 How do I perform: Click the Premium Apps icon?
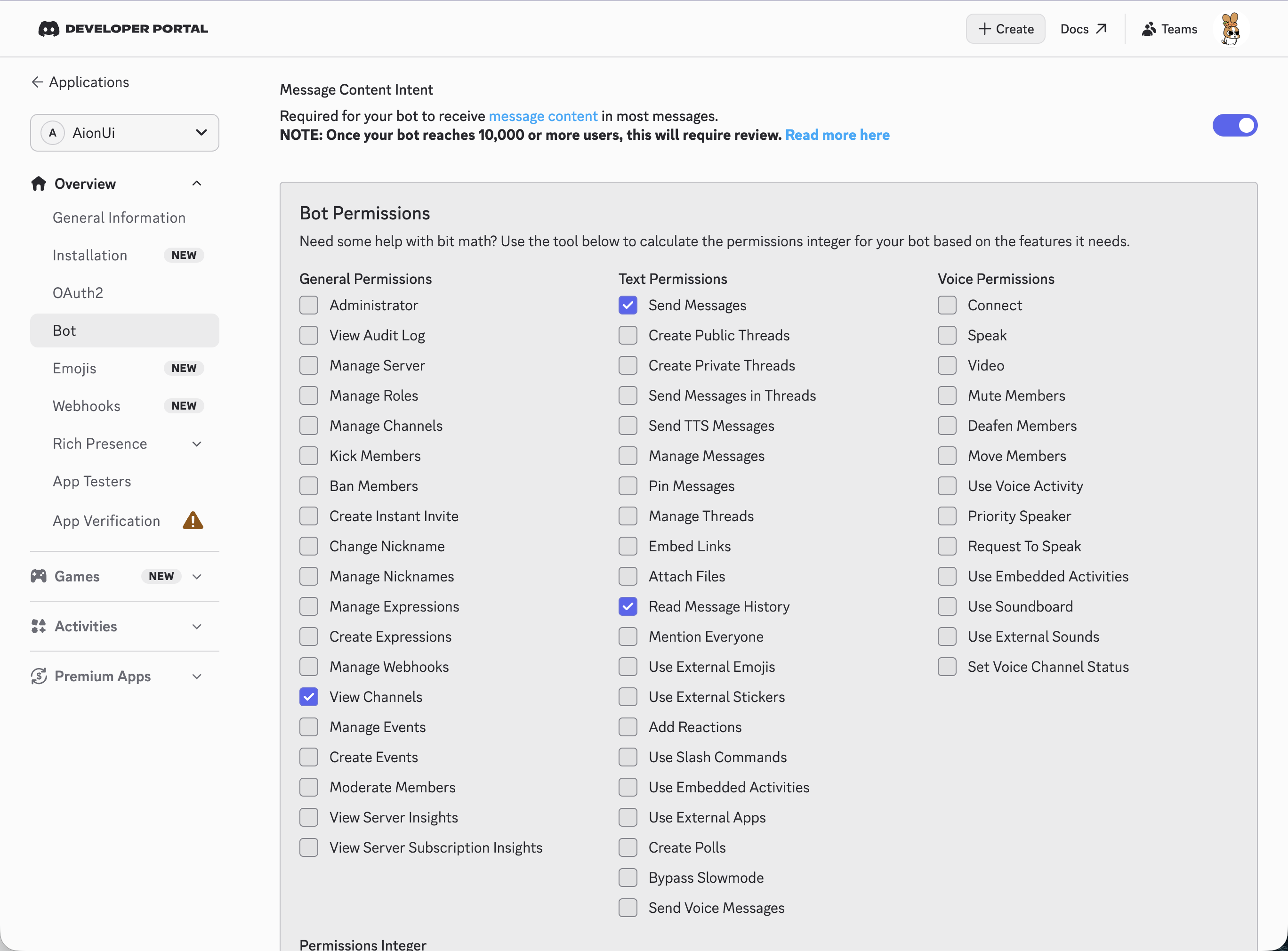pyautogui.click(x=39, y=676)
